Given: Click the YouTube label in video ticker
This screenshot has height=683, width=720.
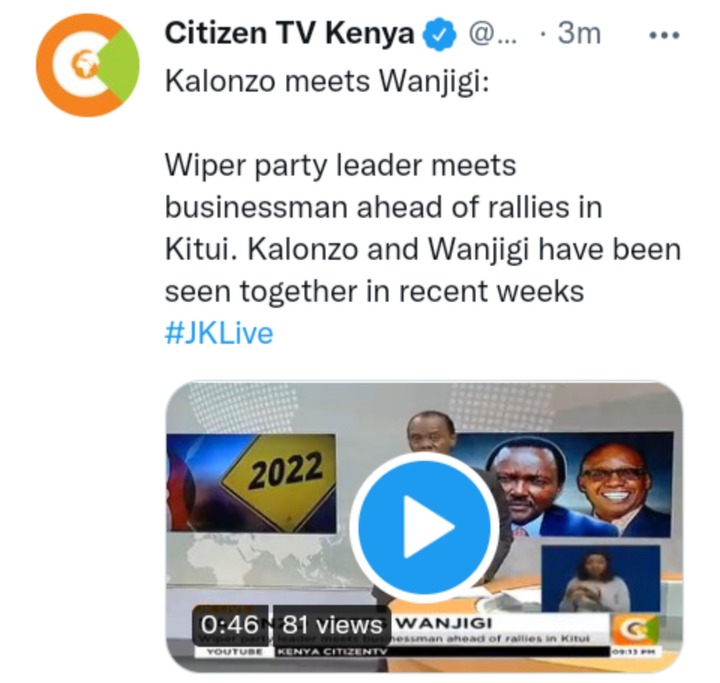Looking at the screenshot, I should [235, 651].
